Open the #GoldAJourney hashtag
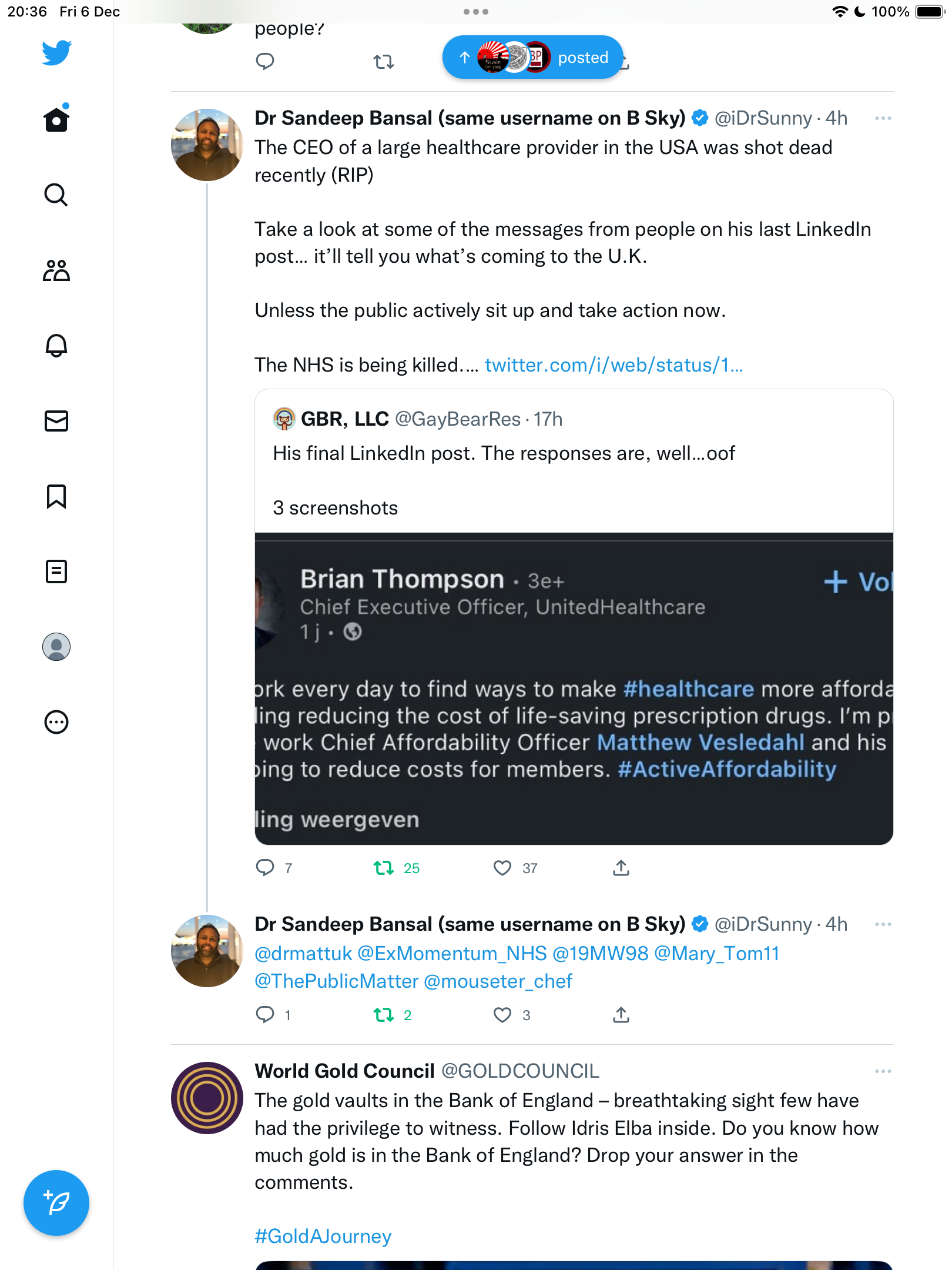Image resolution: width=952 pixels, height=1270 pixels. pyautogui.click(x=323, y=1236)
